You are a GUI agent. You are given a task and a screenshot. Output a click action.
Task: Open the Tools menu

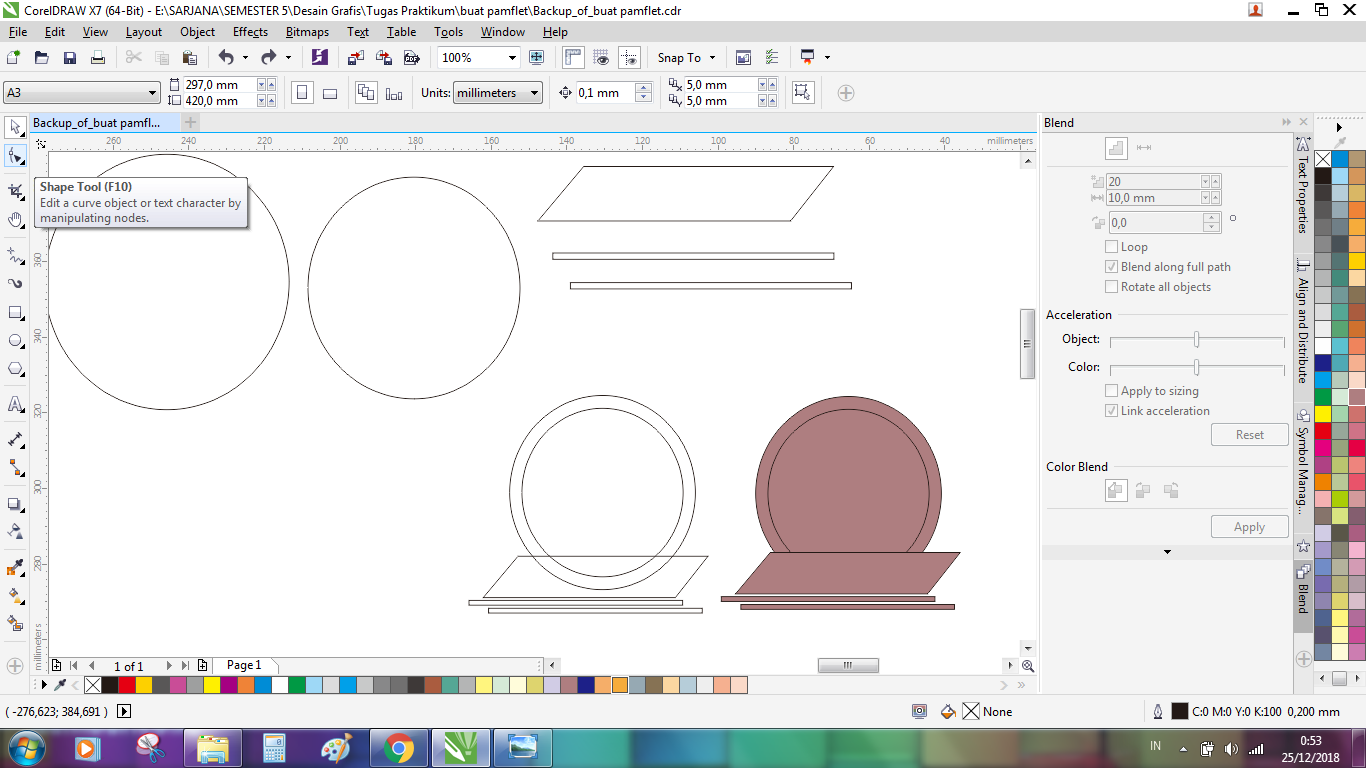(x=449, y=32)
